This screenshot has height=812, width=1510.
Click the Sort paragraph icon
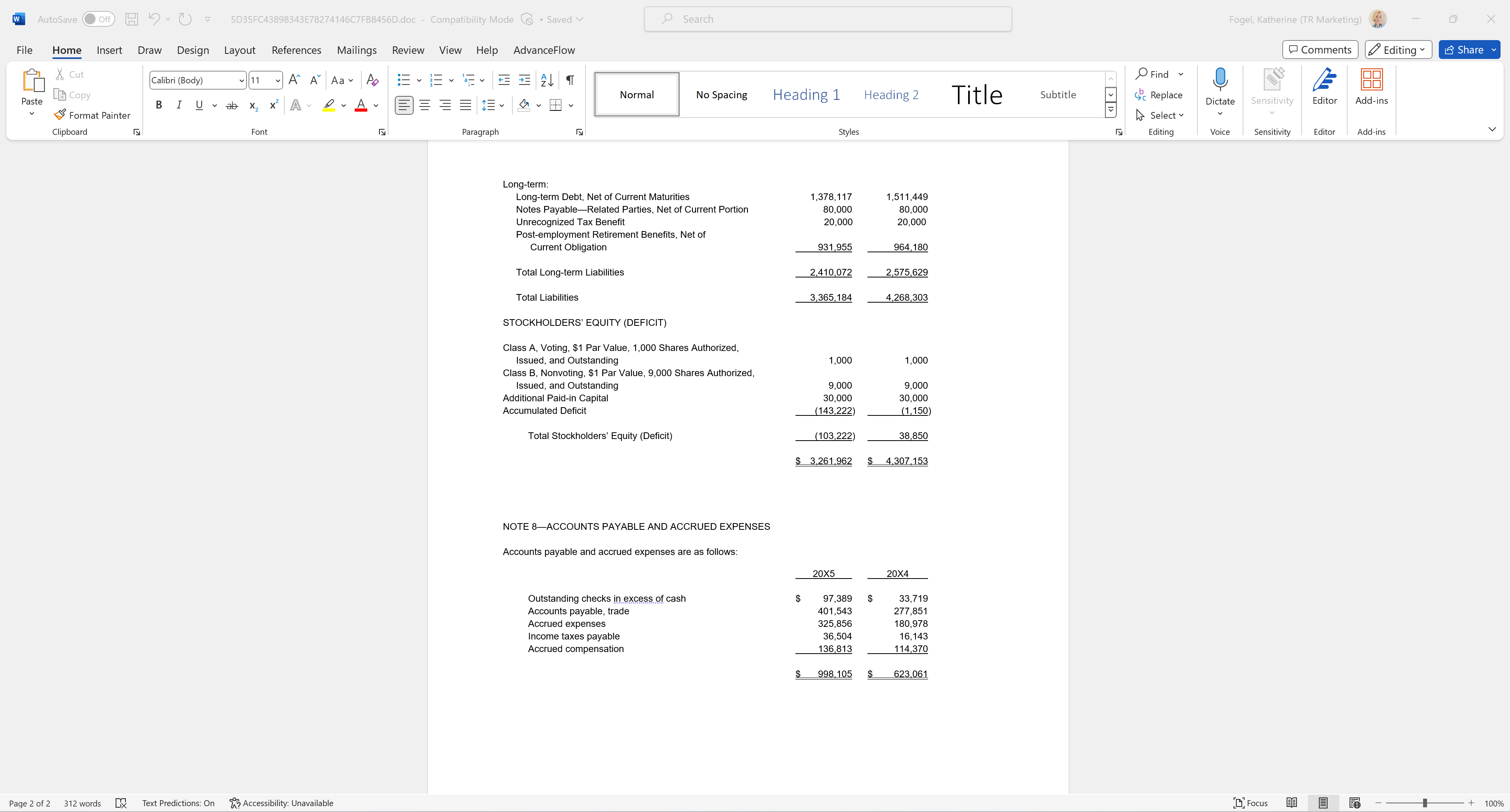pos(546,80)
